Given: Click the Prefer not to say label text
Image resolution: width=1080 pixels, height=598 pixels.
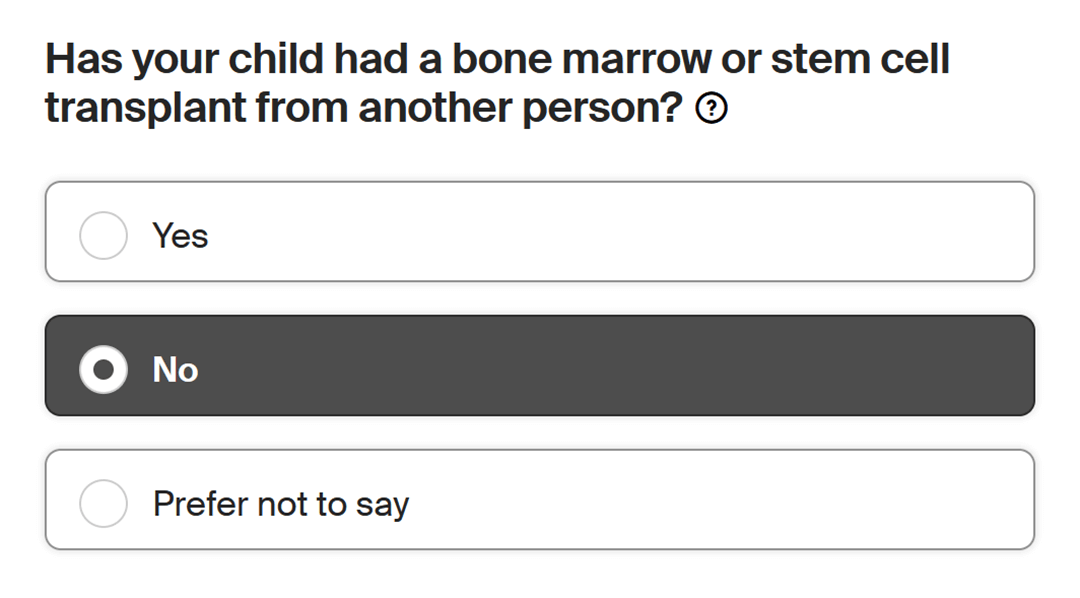Looking at the screenshot, I should pos(281,503).
